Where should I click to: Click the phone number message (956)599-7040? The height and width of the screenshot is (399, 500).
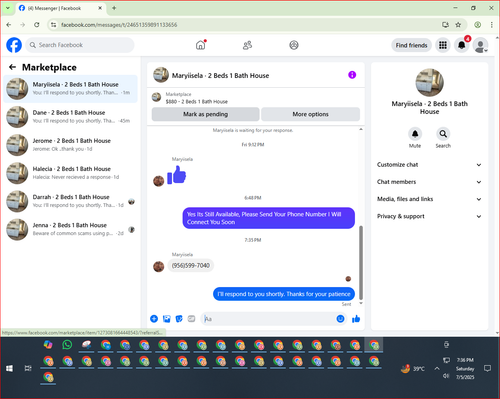(191, 266)
